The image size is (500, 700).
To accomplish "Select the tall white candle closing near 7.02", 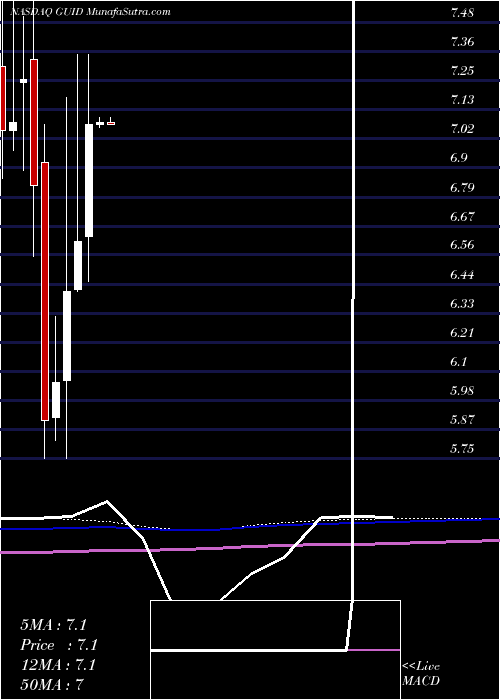I will pyautogui.click(x=89, y=180).
